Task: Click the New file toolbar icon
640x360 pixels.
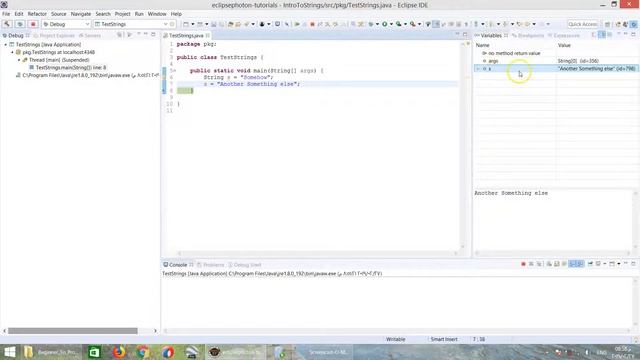Action: (186, 24)
